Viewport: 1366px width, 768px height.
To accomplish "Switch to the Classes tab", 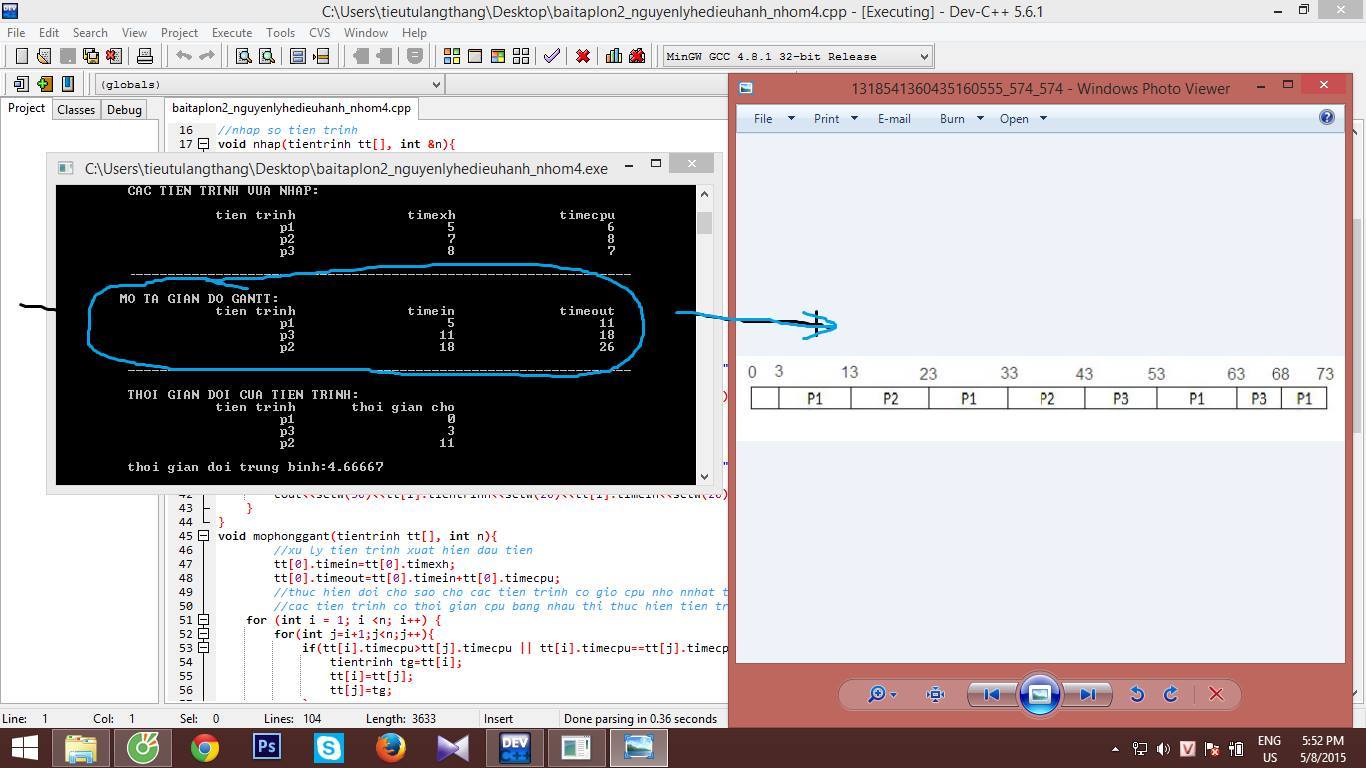I will (76, 109).
